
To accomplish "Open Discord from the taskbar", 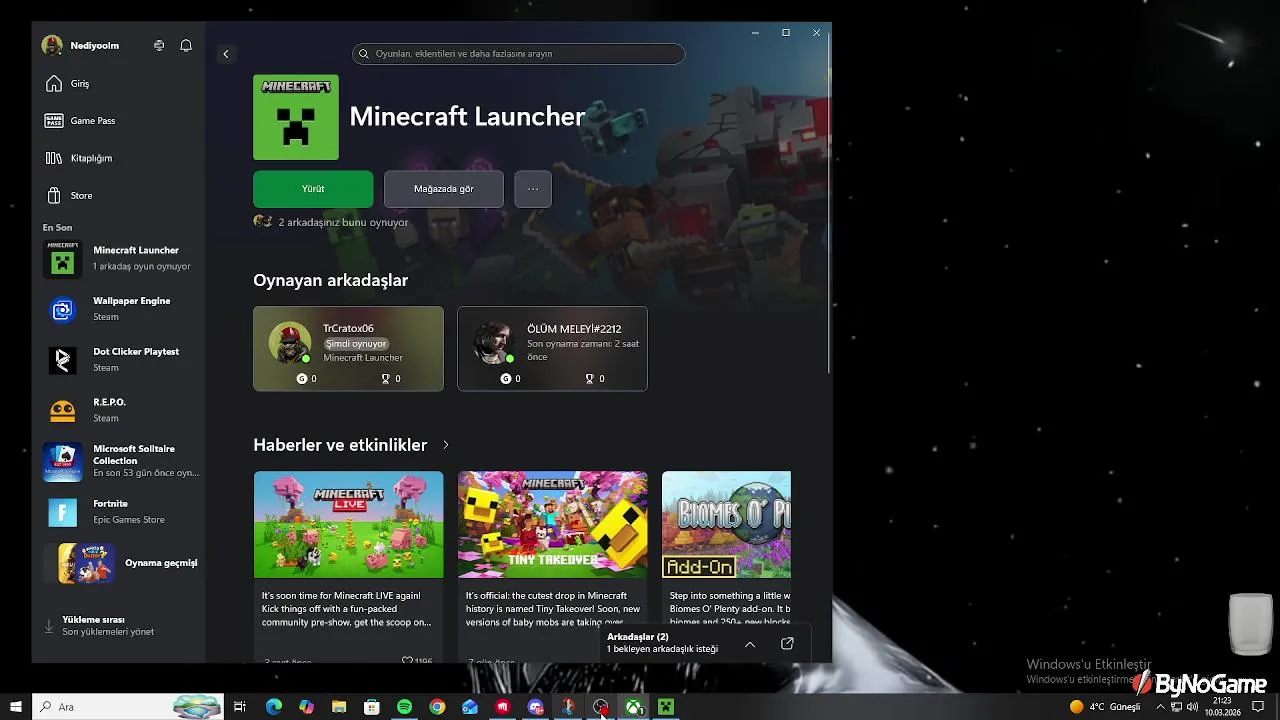I will click(535, 707).
